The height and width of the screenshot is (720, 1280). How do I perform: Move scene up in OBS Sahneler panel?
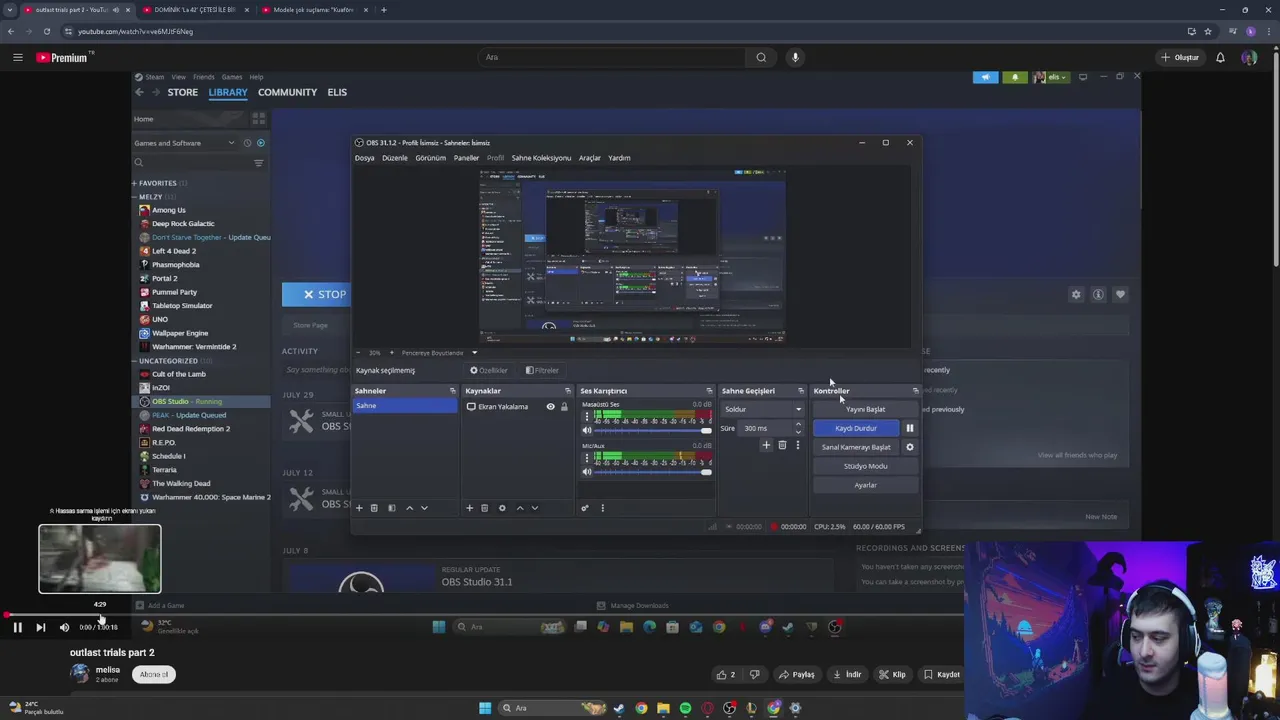point(409,508)
